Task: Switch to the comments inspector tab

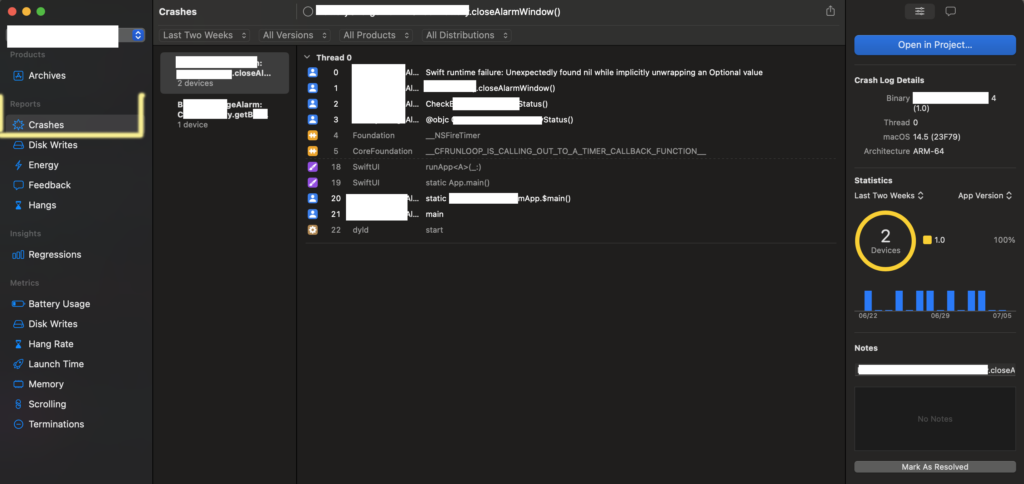Action: coord(950,11)
